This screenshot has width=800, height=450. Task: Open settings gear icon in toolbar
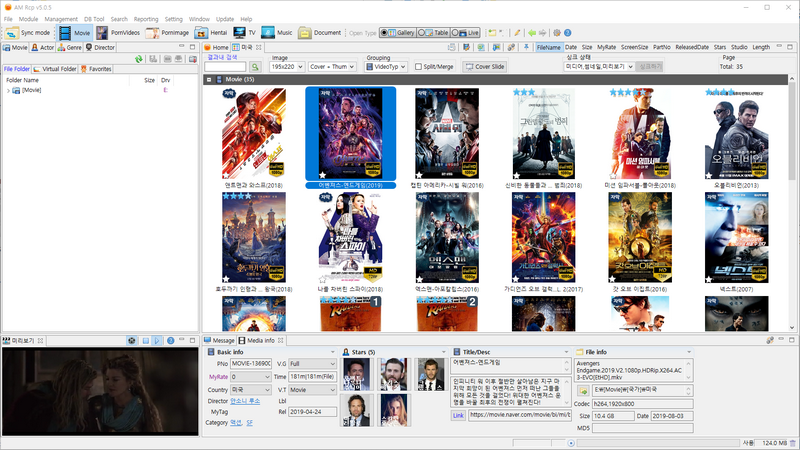(557, 33)
